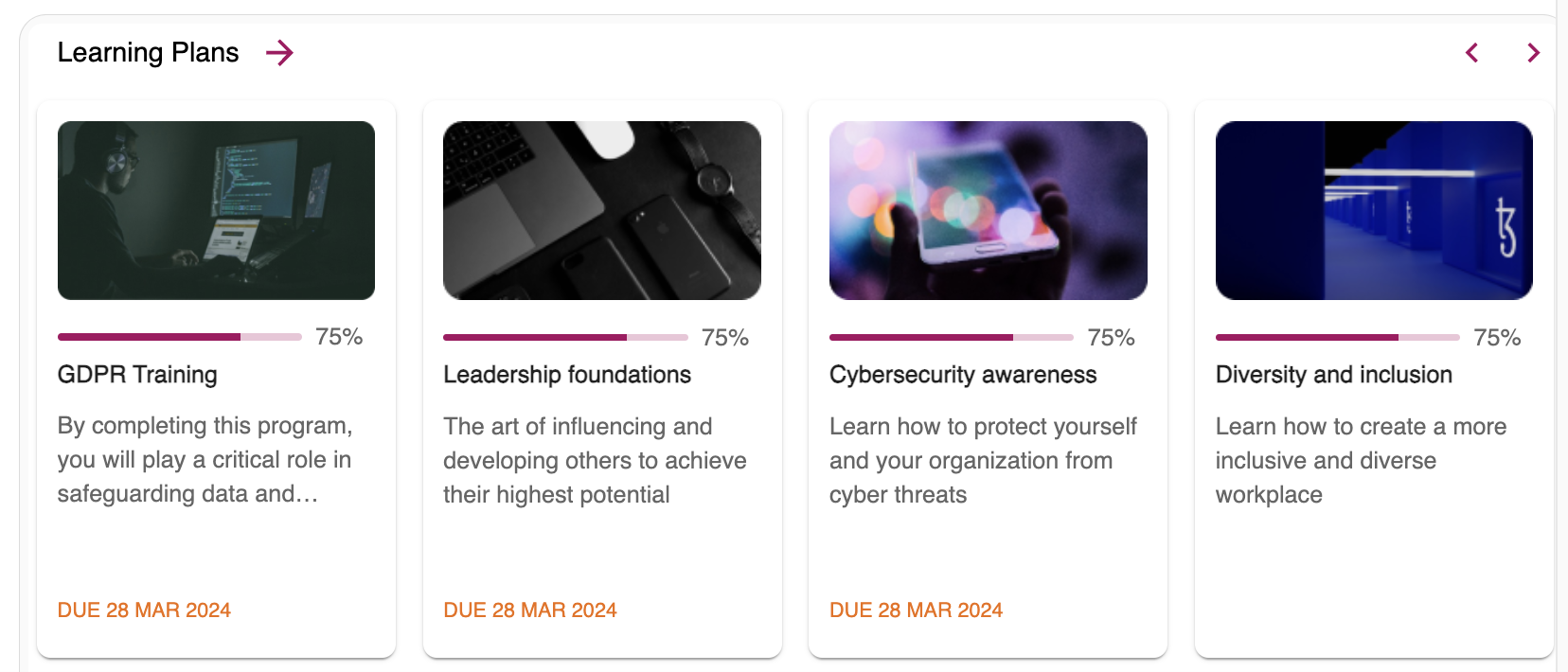Go to previous learning plans with left chevron
This screenshot has height=672, width=1568.
(1472, 53)
